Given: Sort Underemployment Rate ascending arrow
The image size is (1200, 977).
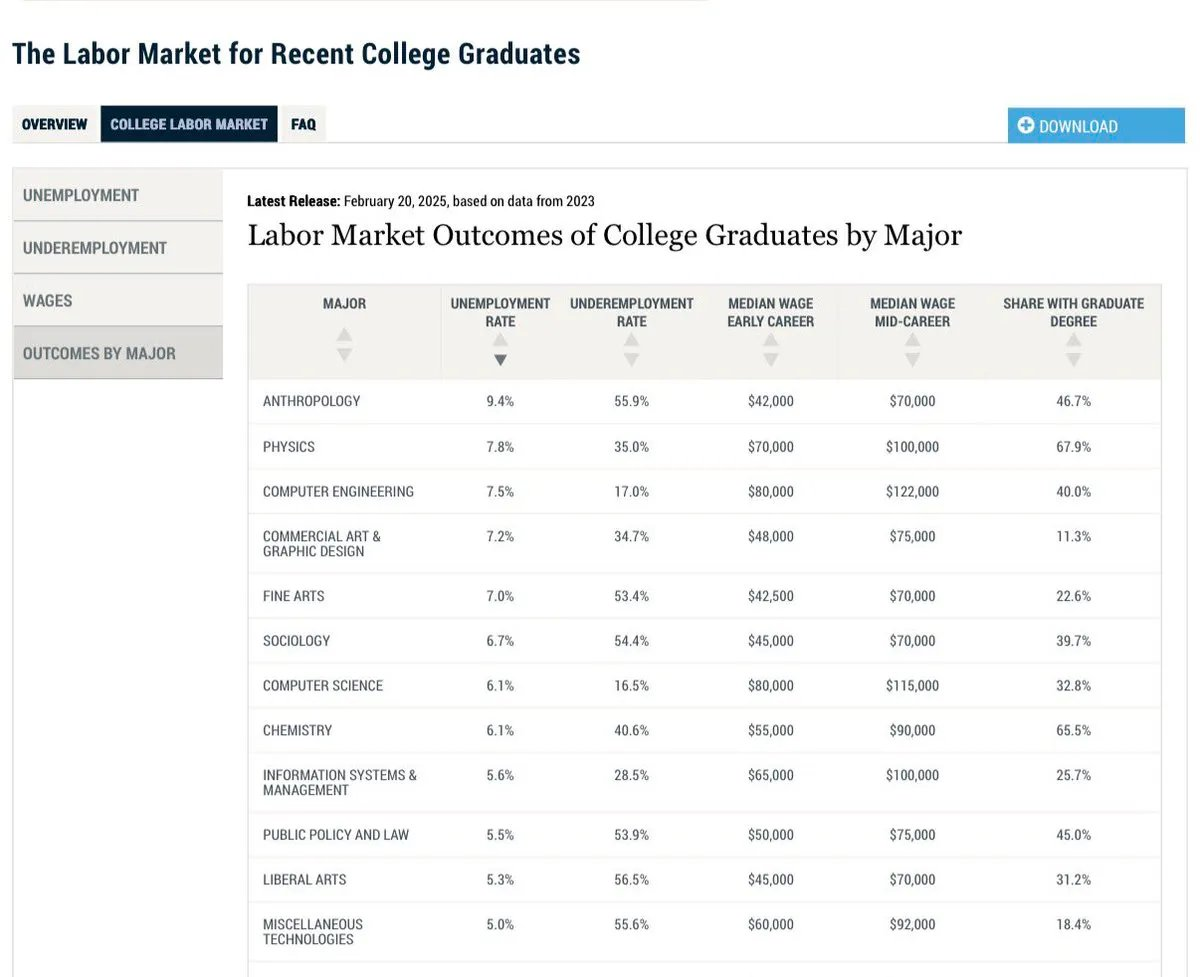Looking at the screenshot, I should (x=631, y=341).
